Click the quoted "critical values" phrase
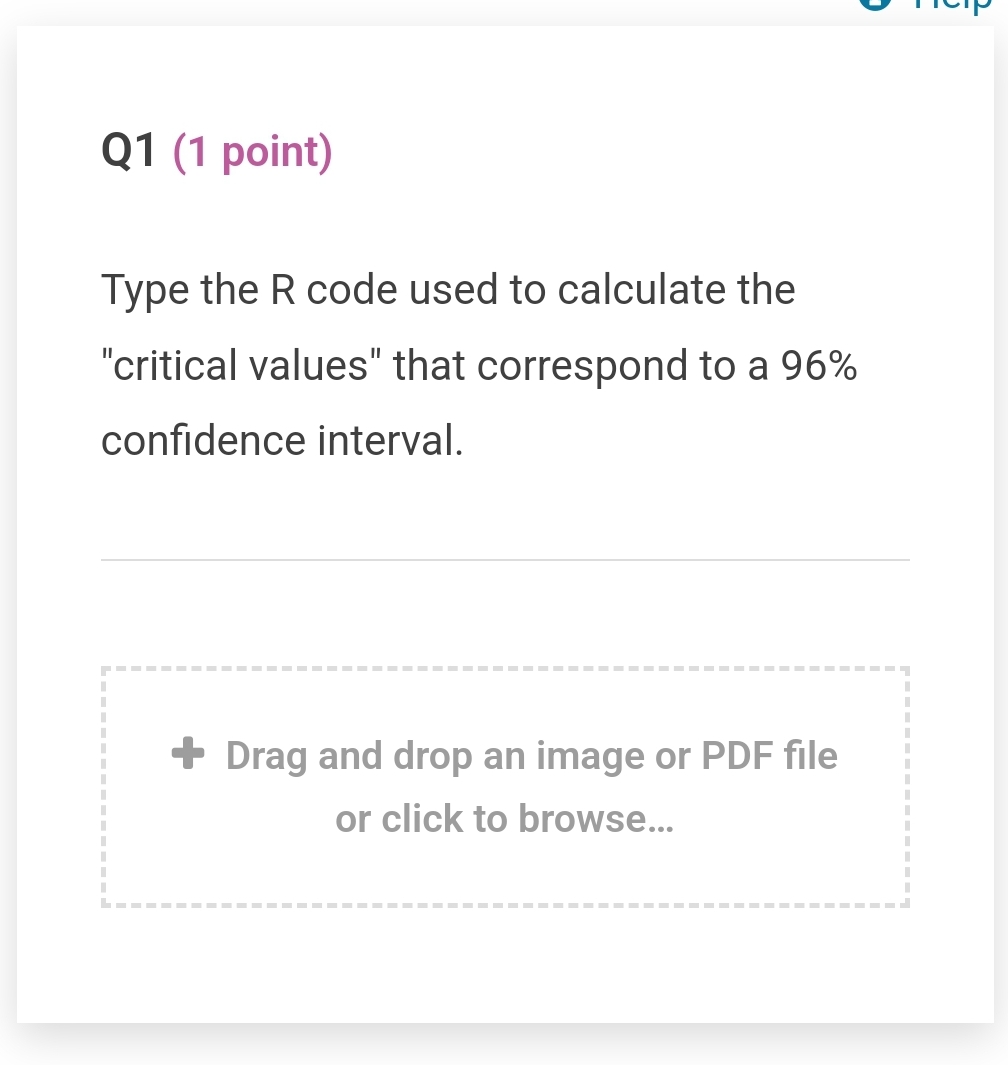This screenshot has width=1008, height=1065. click(x=242, y=366)
